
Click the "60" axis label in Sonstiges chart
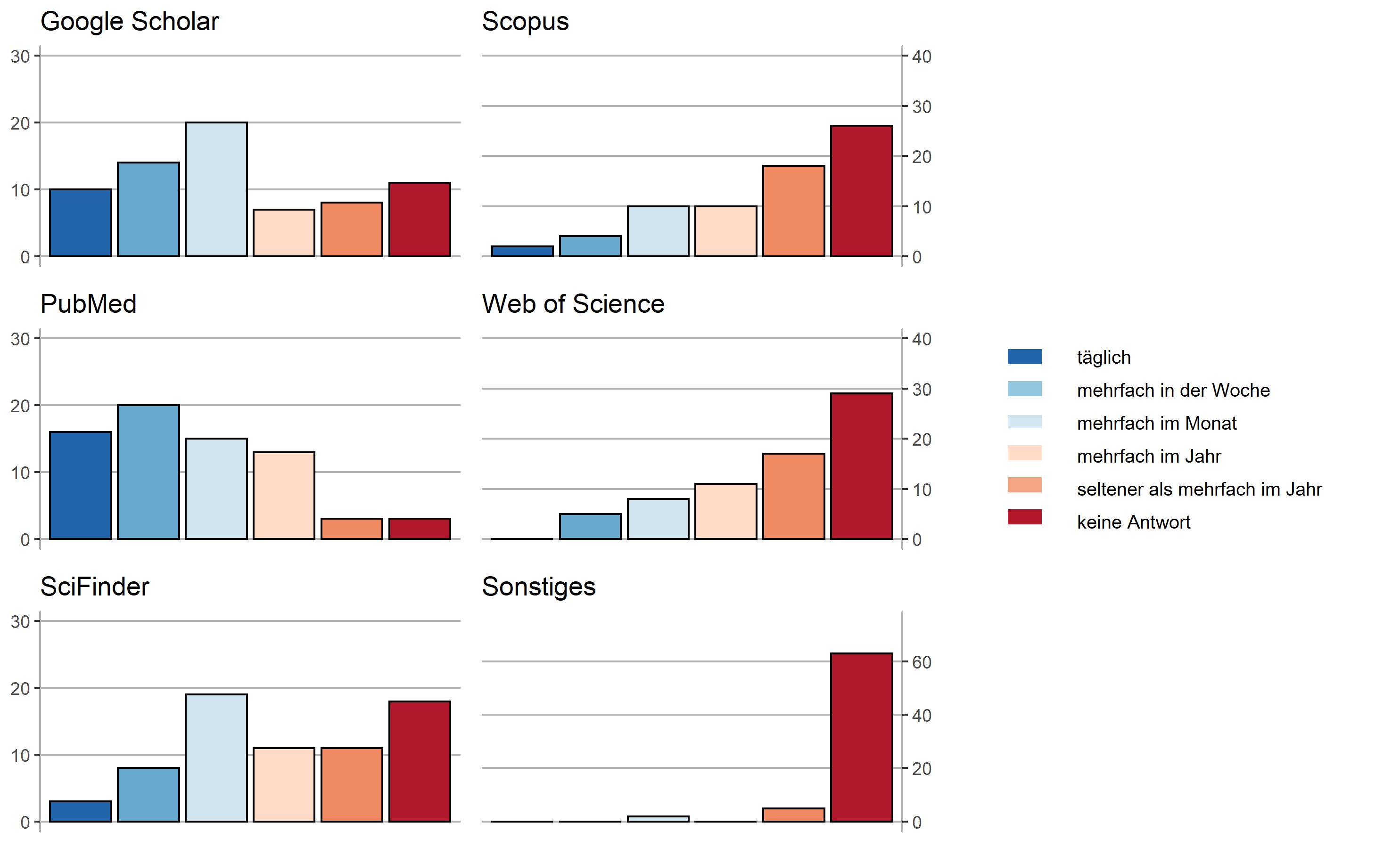click(x=922, y=662)
